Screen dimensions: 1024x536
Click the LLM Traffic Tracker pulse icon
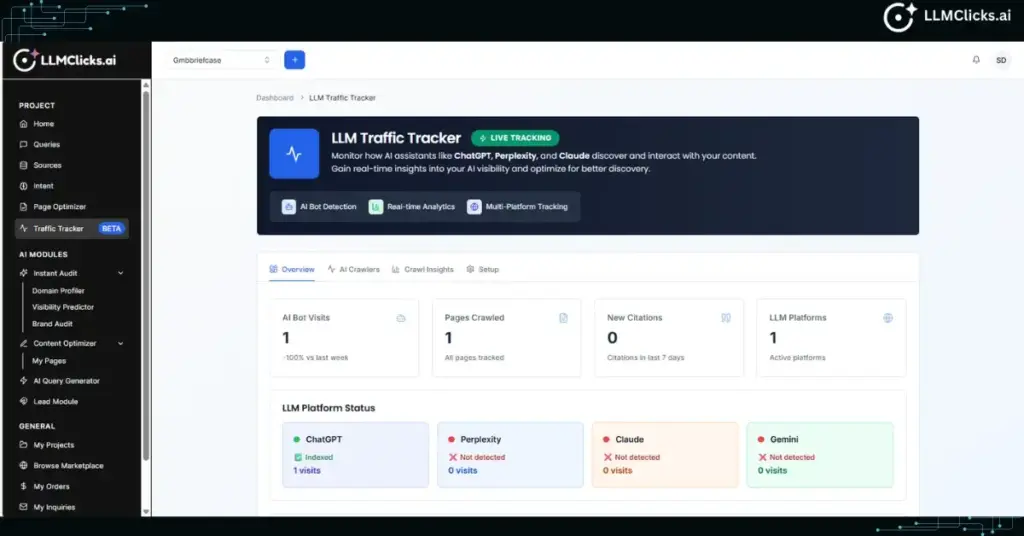pyautogui.click(x=295, y=154)
